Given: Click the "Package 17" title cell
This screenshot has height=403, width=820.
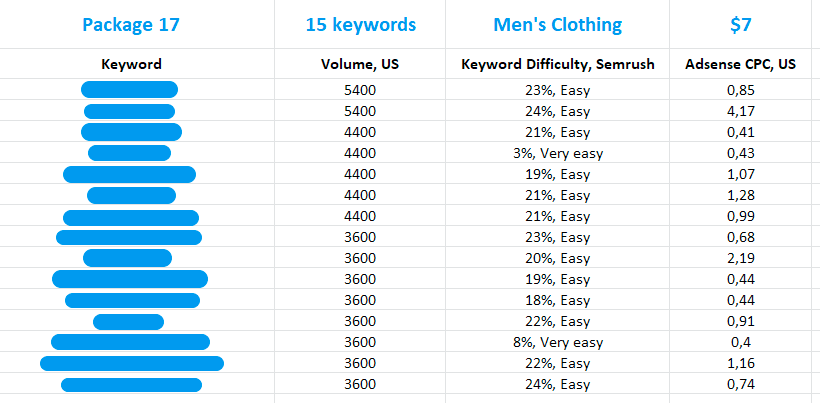Looking at the screenshot, I should pos(131,25).
